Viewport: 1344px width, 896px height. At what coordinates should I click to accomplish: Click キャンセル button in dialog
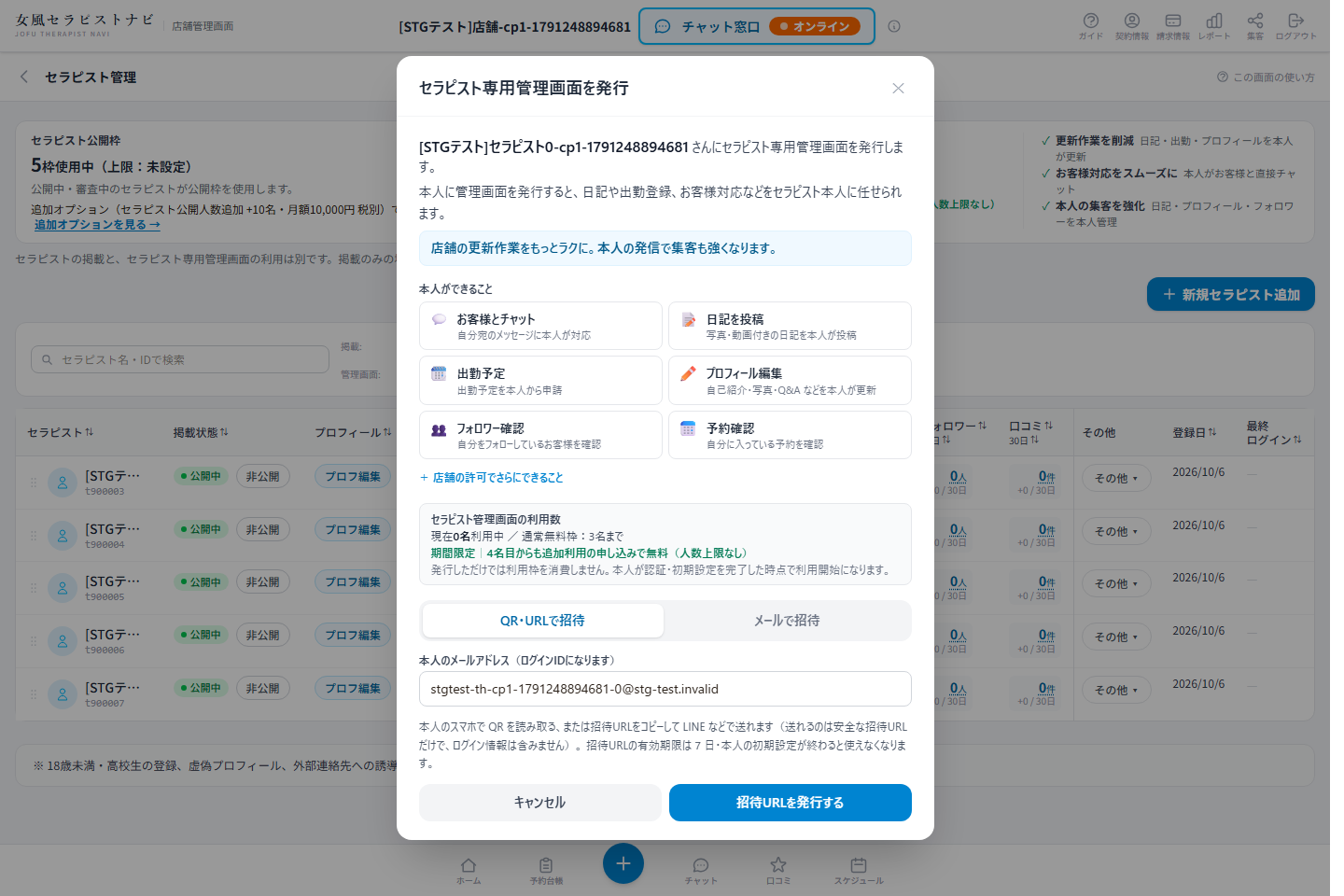pos(540,803)
